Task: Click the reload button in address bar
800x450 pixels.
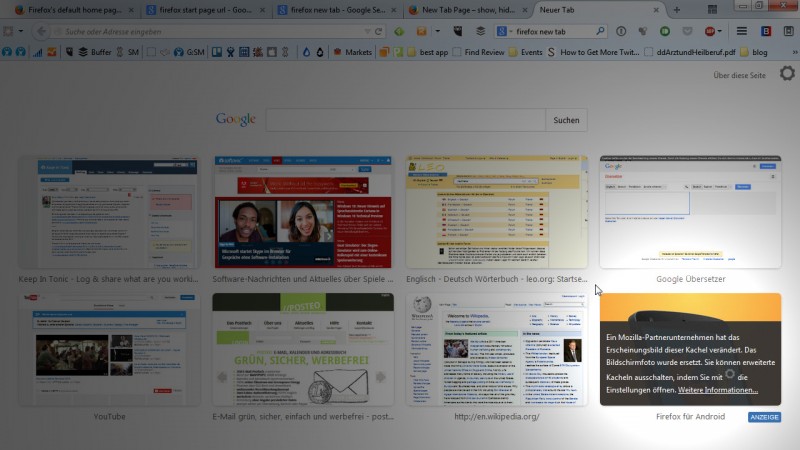Action: coord(379,32)
